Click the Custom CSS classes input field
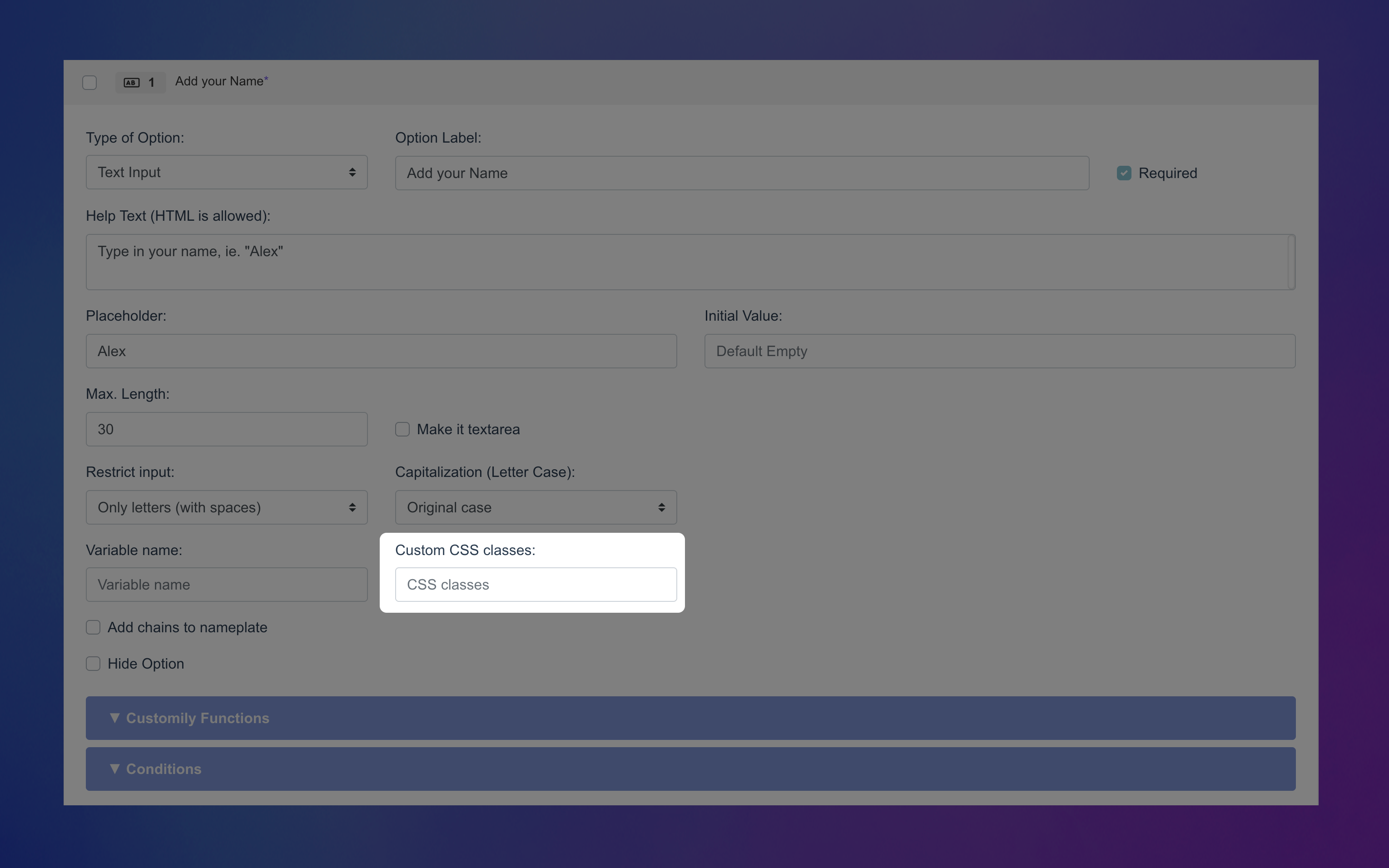1389x868 pixels. (x=535, y=584)
